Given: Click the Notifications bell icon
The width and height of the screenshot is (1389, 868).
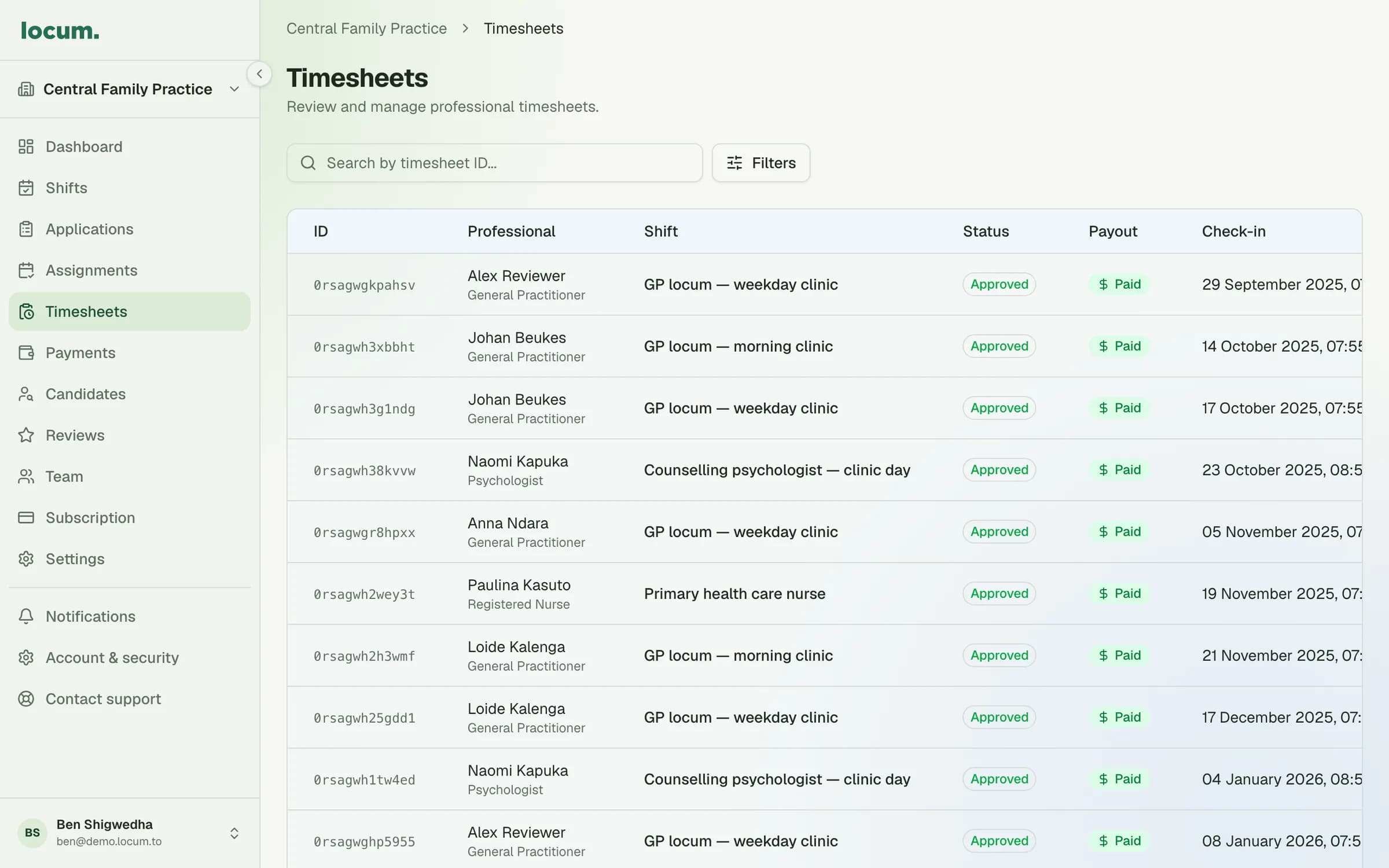Looking at the screenshot, I should point(26,616).
